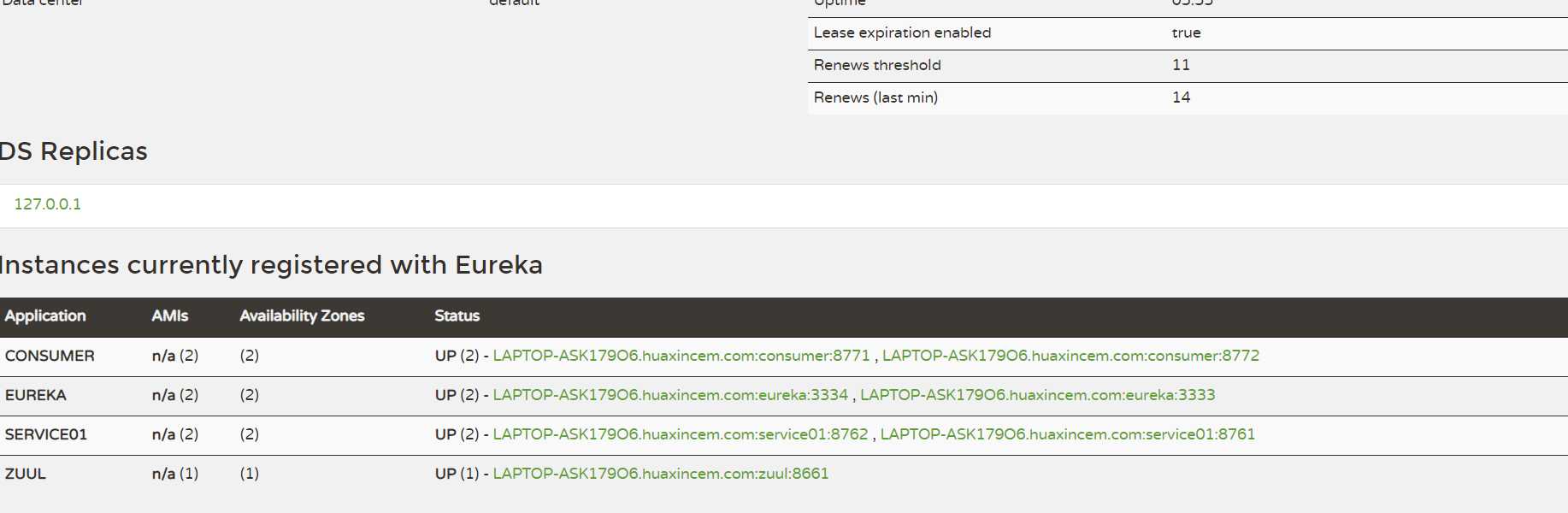1568x513 pixels.
Task: Select the Renews threshold label
Action: pyautogui.click(x=877, y=65)
